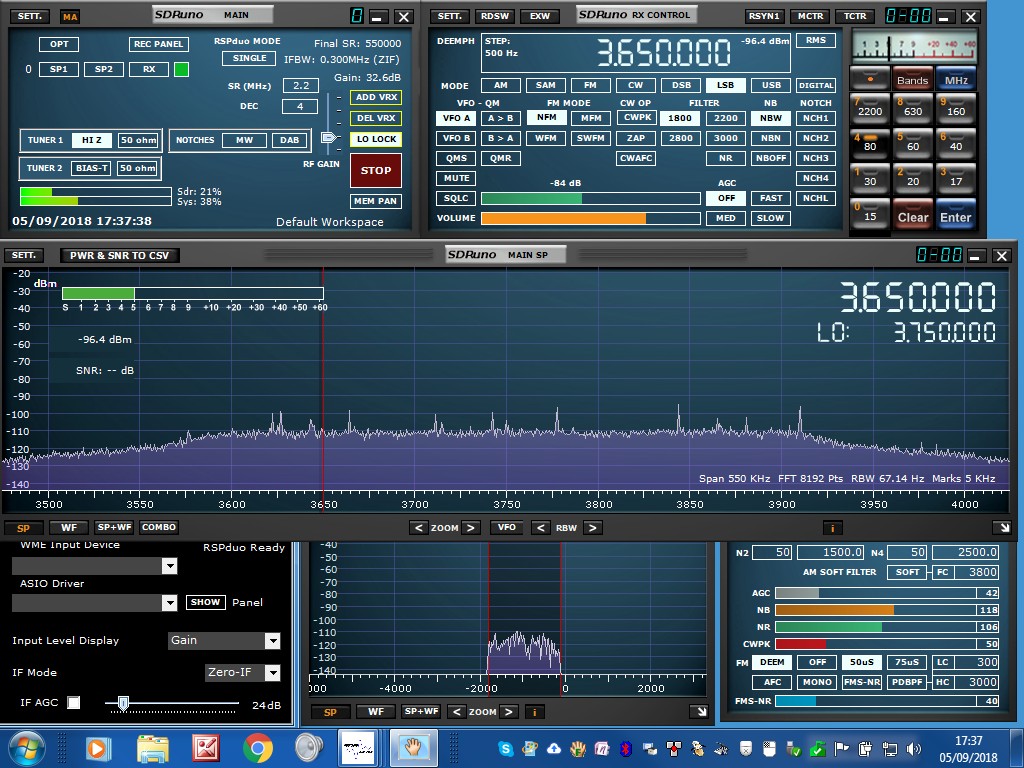Click the Bluetooth tray icon

tap(626, 748)
